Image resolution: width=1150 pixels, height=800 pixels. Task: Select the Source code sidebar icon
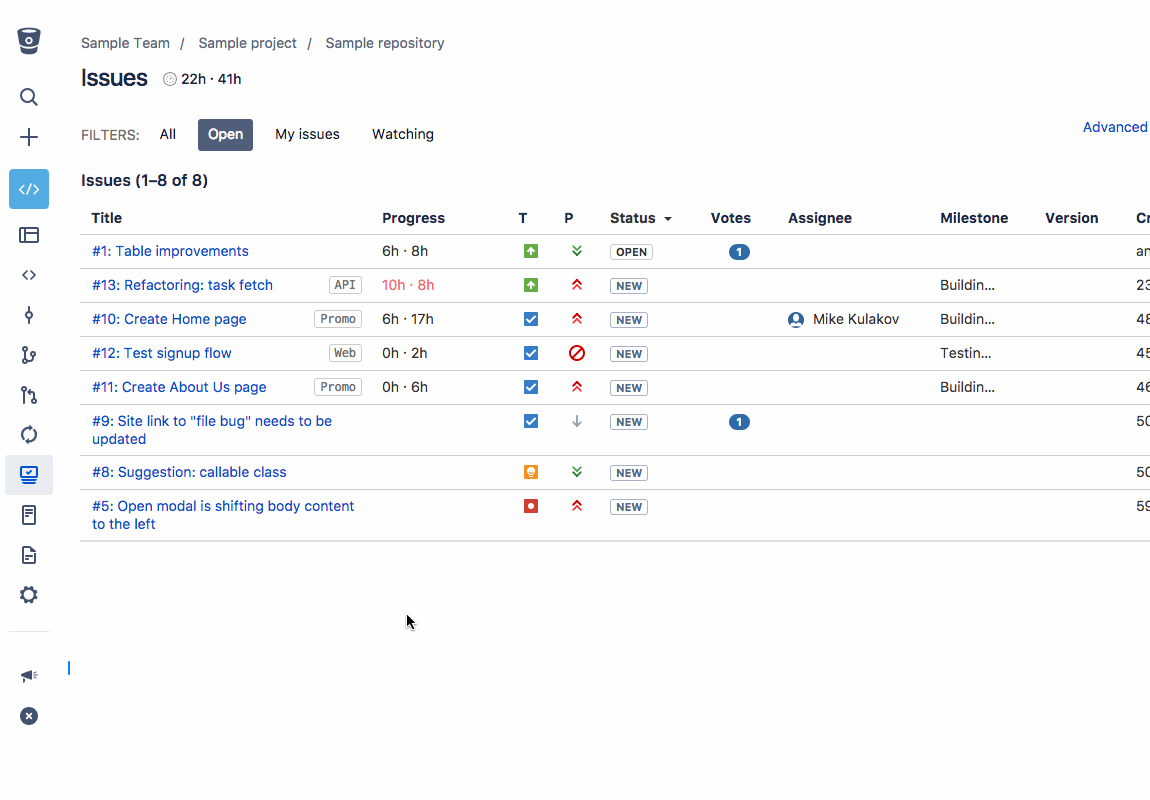coord(29,275)
